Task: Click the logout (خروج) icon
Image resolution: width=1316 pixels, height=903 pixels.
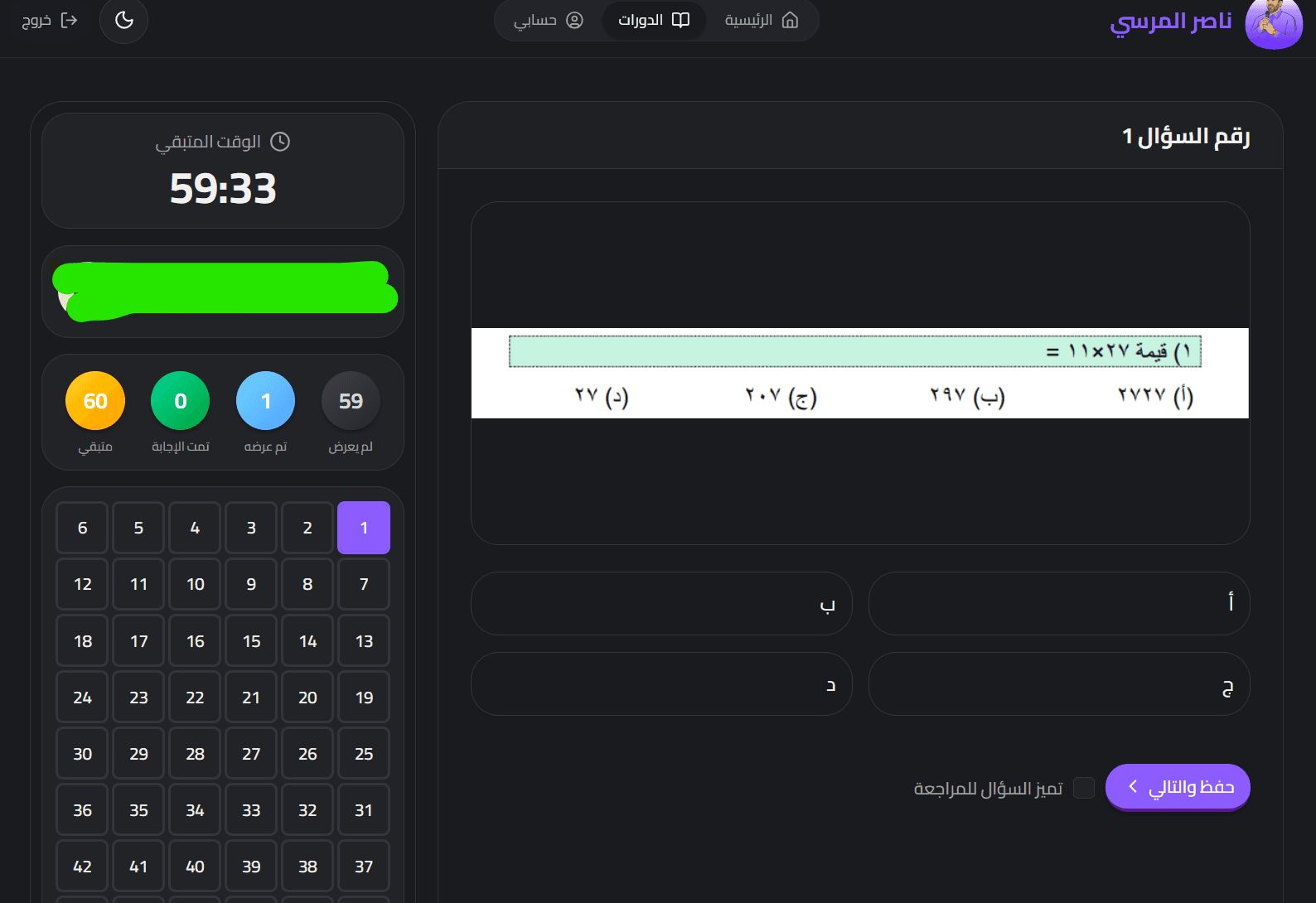Action: coord(70,20)
